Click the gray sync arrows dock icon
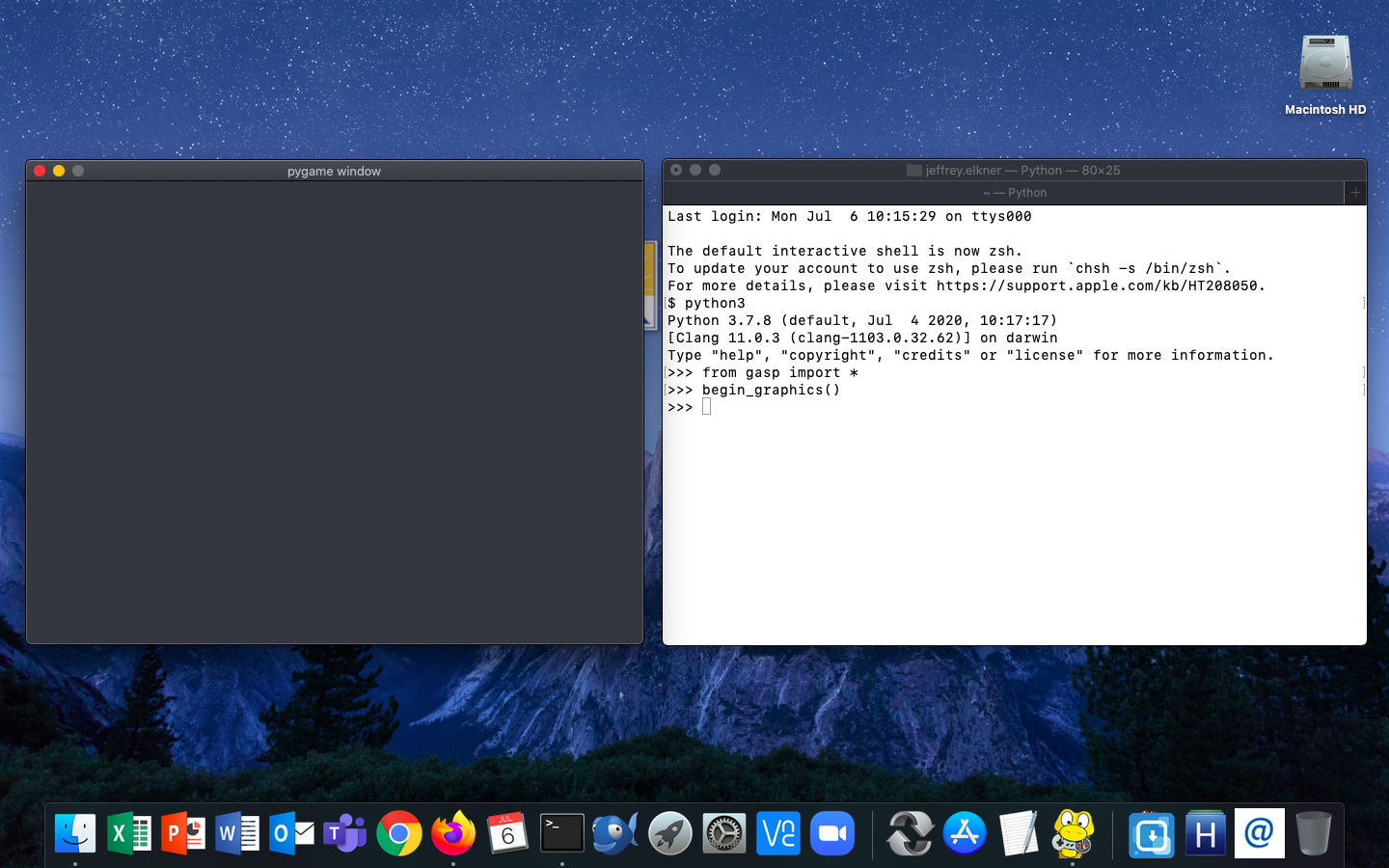Viewport: 1389px width, 868px height. tap(910, 834)
